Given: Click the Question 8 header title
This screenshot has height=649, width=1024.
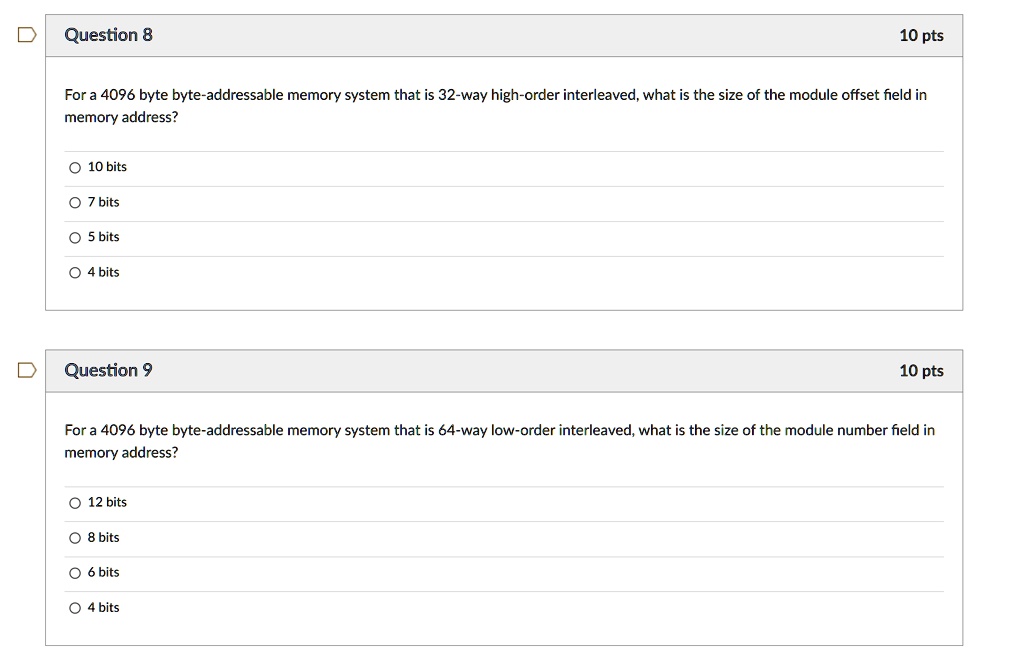Looking at the screenshot, I should pyautogui.click(x=108, y=35).
